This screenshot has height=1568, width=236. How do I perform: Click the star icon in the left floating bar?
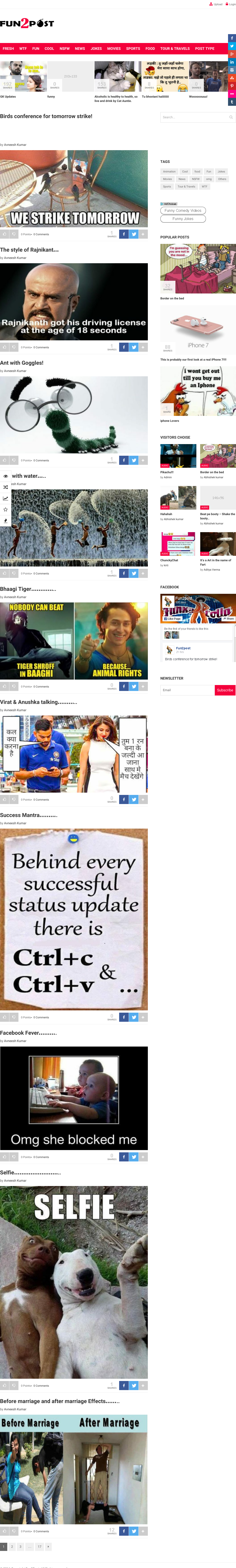coord(5,509)
